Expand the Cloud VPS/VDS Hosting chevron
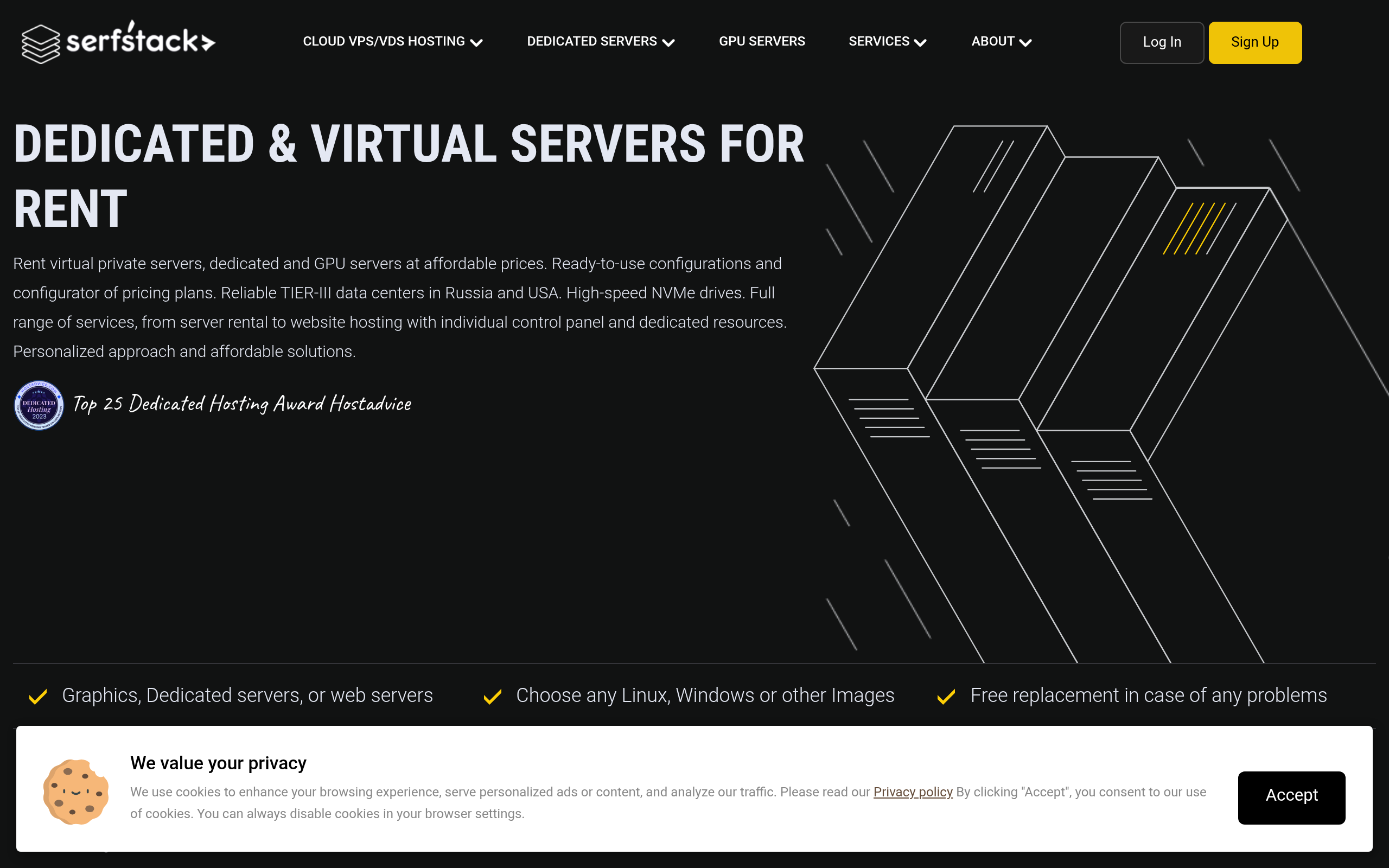Image resolution: width=1389 pixels, height=868 pixels. 476,42
